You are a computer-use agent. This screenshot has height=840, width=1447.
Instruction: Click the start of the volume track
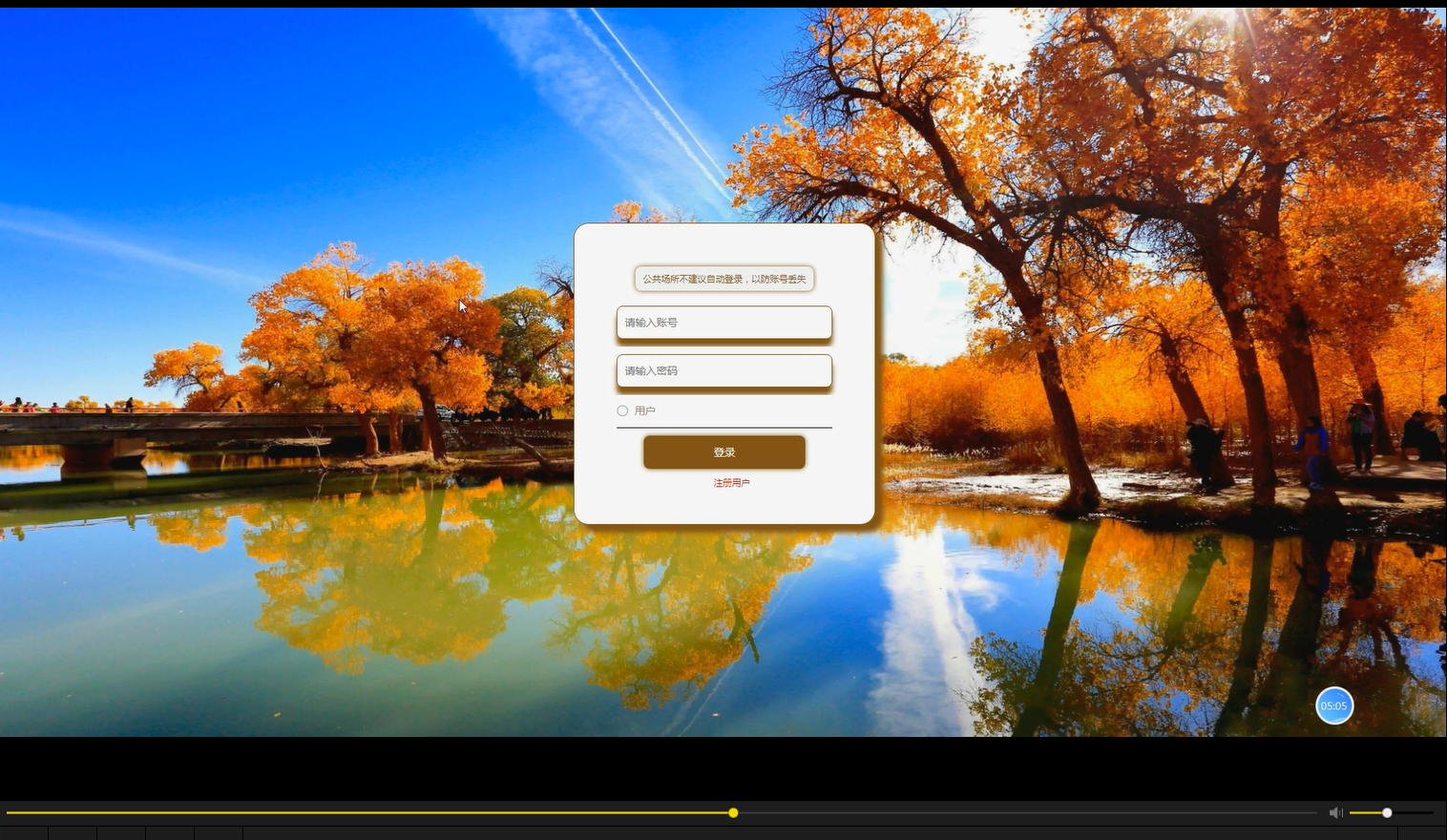coord(1351,812)
